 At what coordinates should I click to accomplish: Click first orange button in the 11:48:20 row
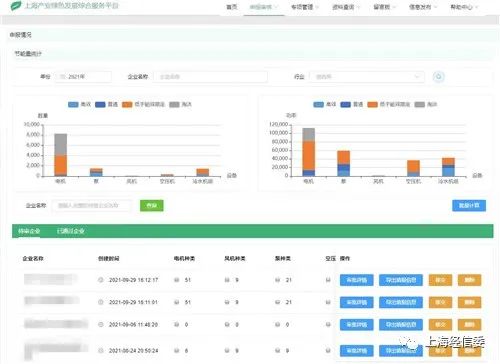[440, 325]
